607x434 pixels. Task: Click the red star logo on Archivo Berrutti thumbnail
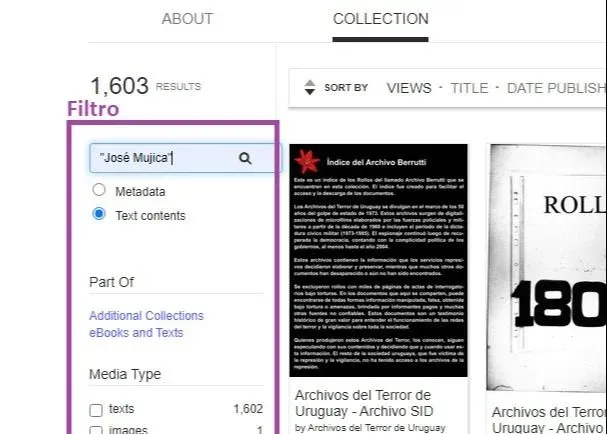(x=306, y=160)
